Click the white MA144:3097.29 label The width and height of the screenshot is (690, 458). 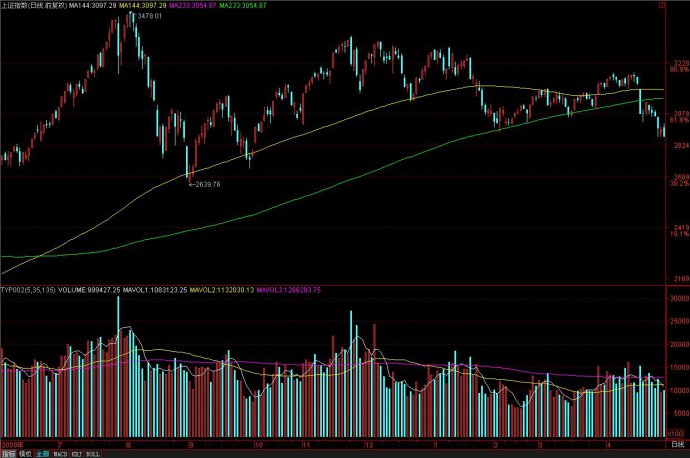point(93,5)
